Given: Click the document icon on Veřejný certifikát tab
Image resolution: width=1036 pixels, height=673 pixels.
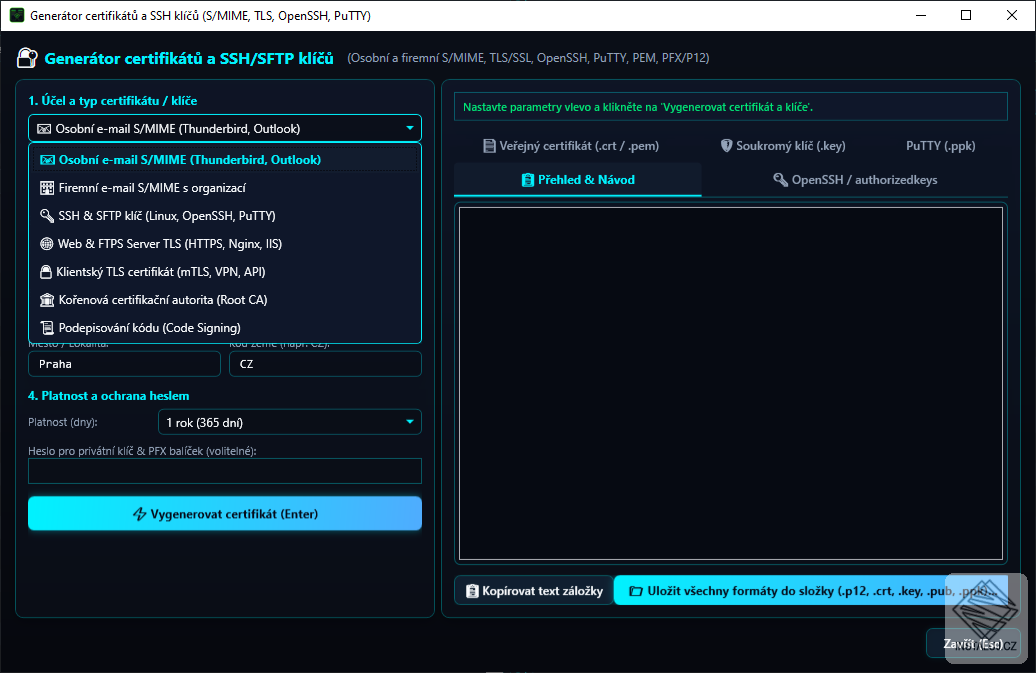Looking at the screenshot, I should pyautogui.click(x=490, y=146).
